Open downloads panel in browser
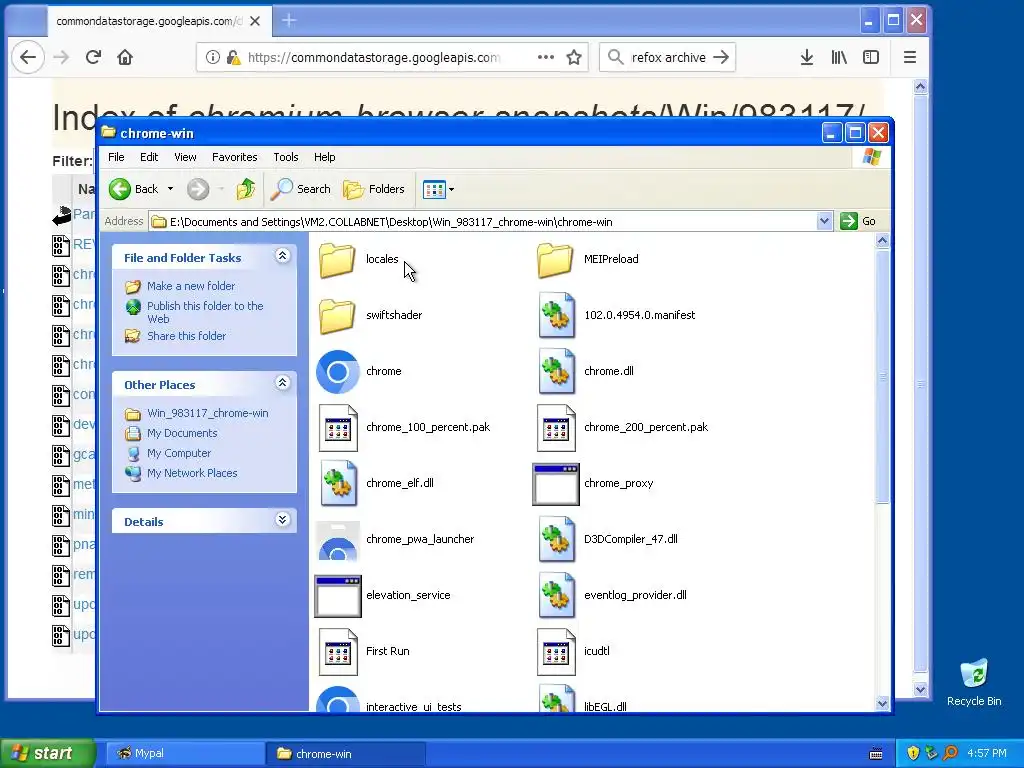 (x=807, y=57)
